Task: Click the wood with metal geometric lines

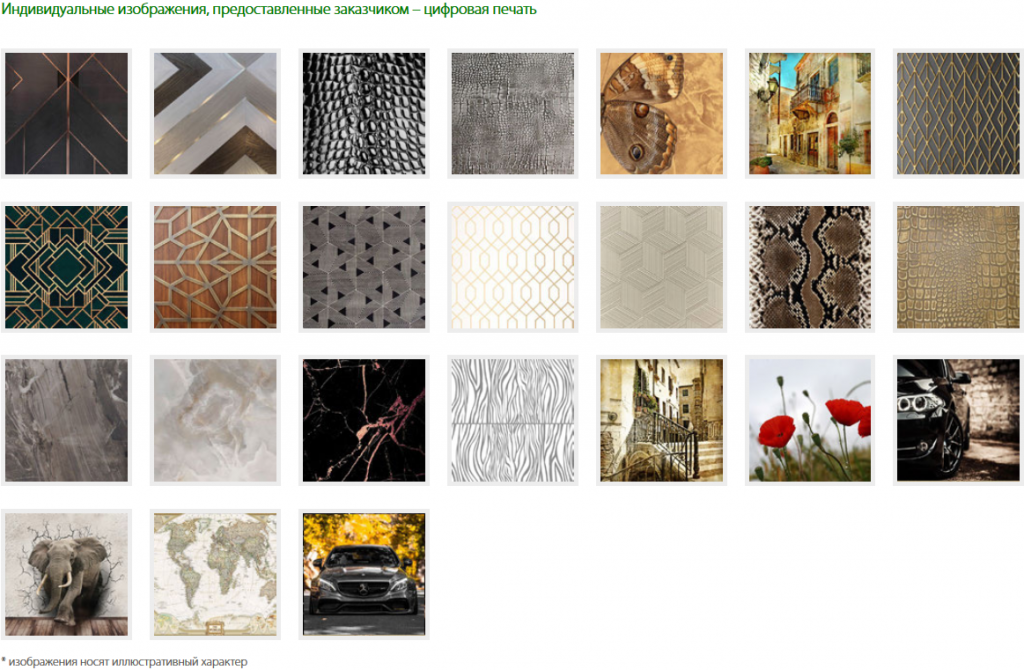Action: (215, 267)
